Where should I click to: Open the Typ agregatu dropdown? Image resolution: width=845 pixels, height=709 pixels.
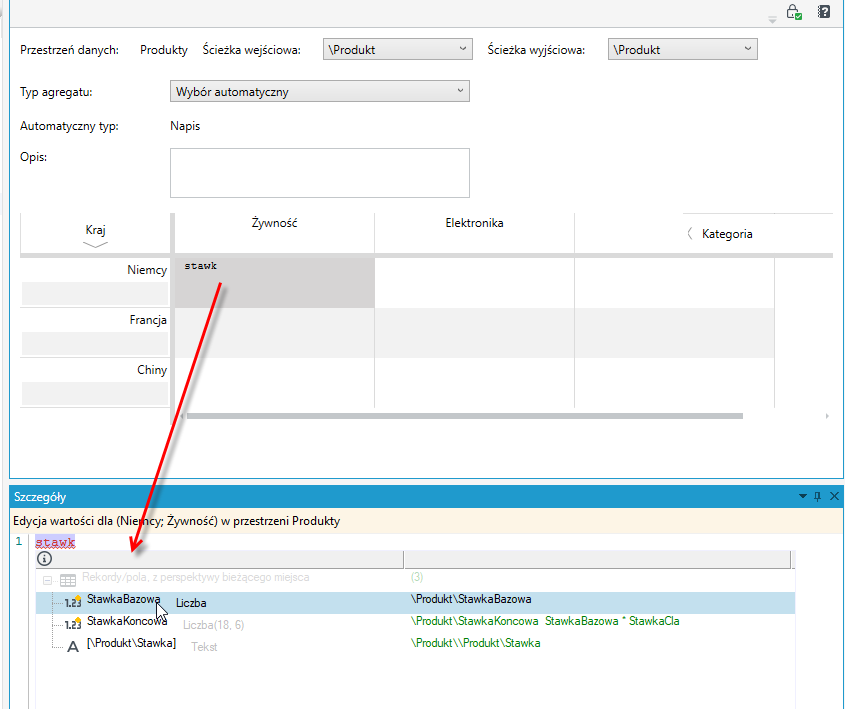(320, 91)
